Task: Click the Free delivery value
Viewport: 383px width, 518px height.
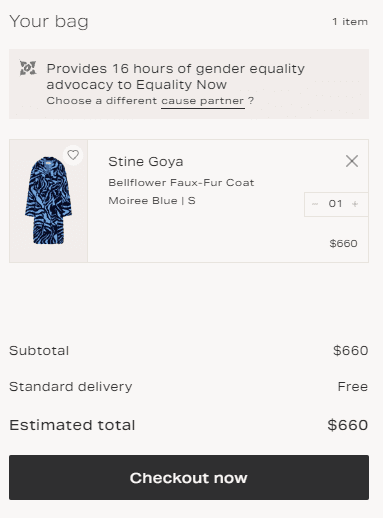Action: (x=353, y=387)
